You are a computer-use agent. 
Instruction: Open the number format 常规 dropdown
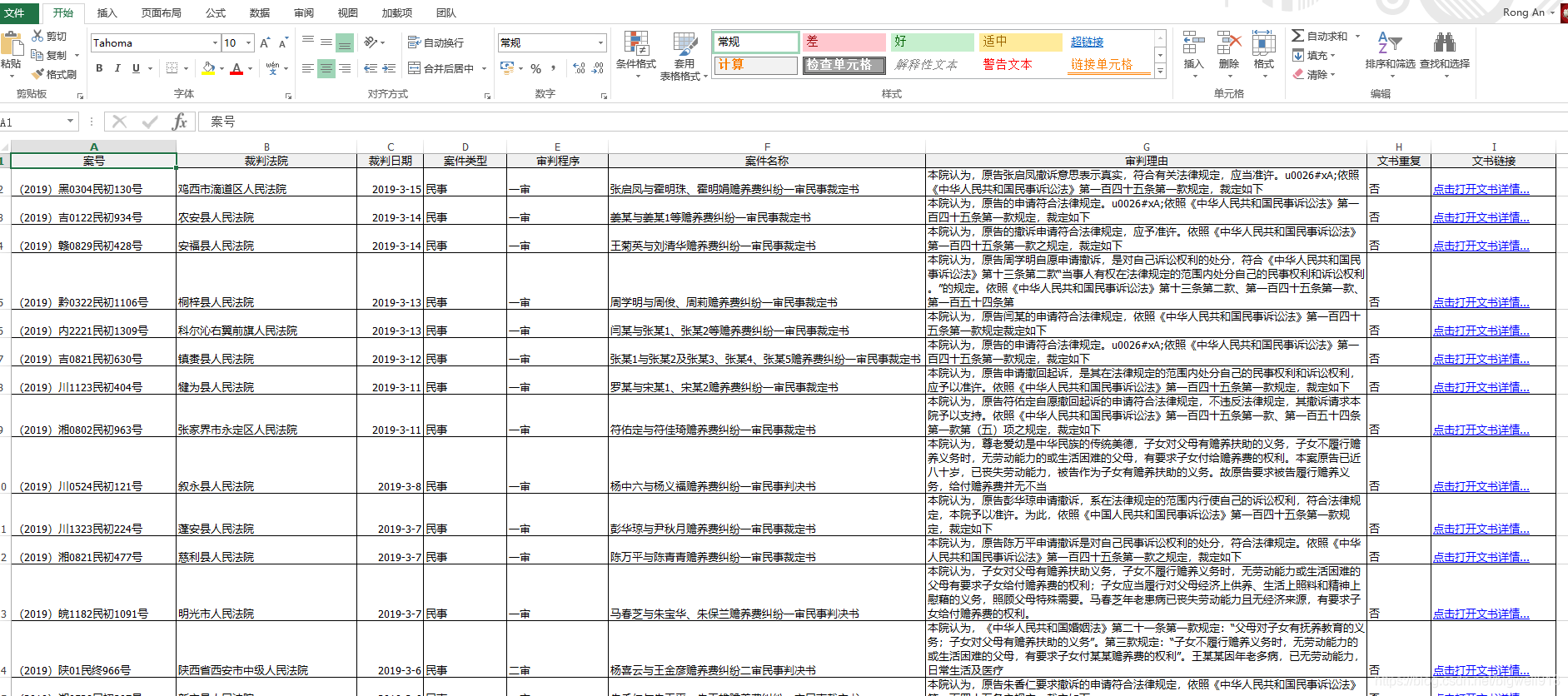point(600,42)
